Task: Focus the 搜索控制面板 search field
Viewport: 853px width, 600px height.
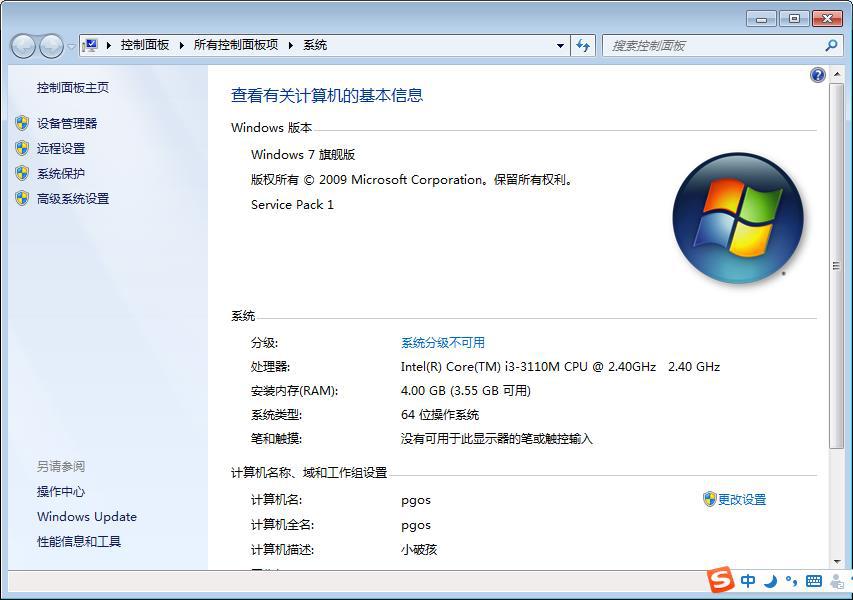Action: click(x=713, y=46)
